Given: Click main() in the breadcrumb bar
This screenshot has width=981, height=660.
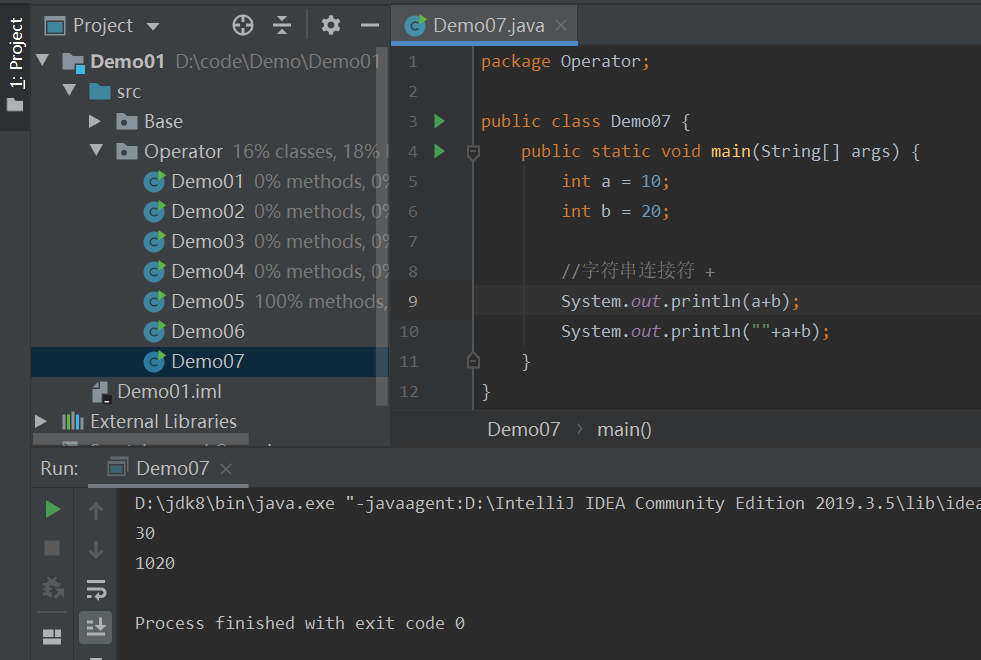Looking at the screenshot, I should coord(624,430).
